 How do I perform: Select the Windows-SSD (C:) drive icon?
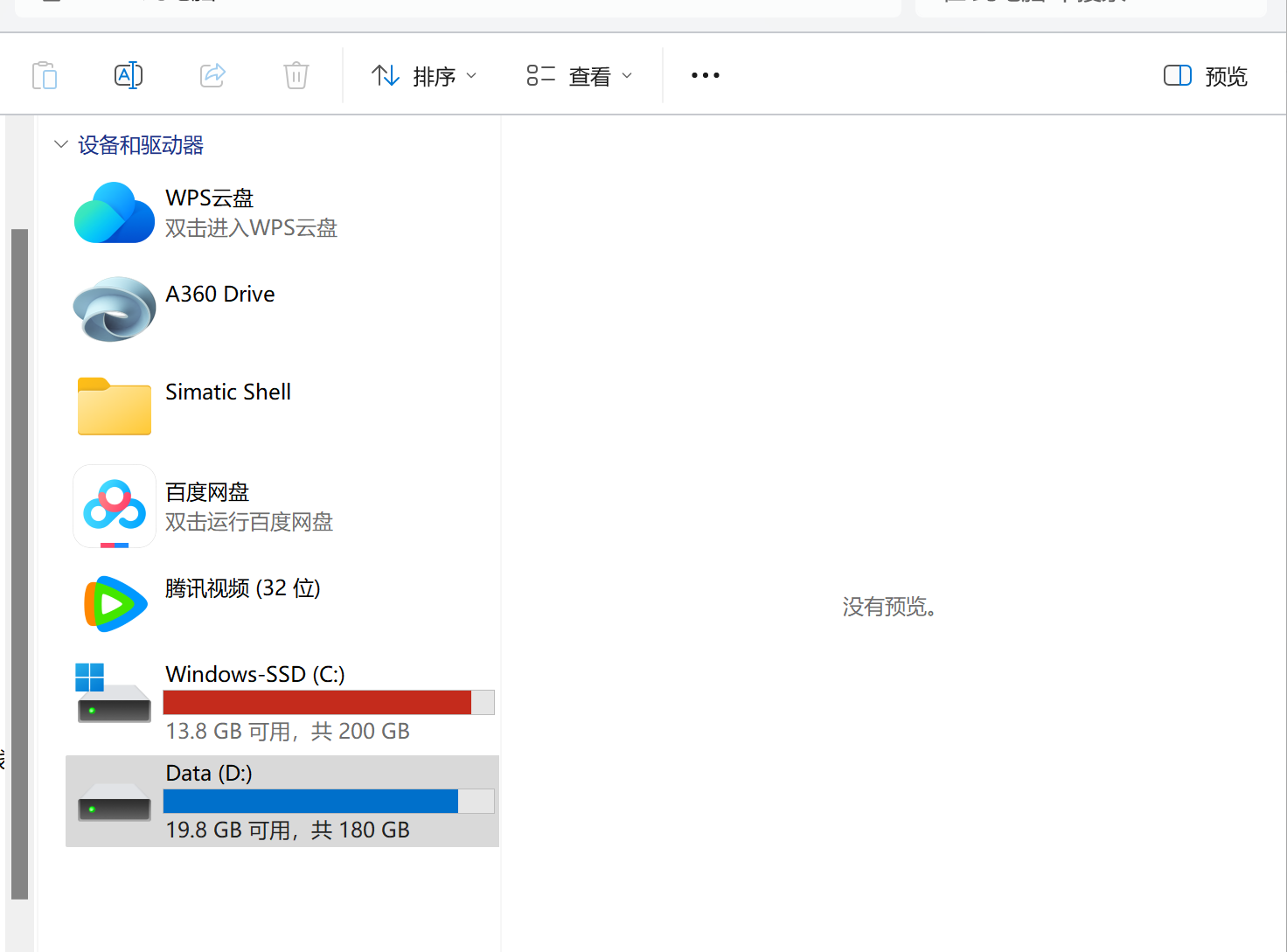(x=113, y=692)
